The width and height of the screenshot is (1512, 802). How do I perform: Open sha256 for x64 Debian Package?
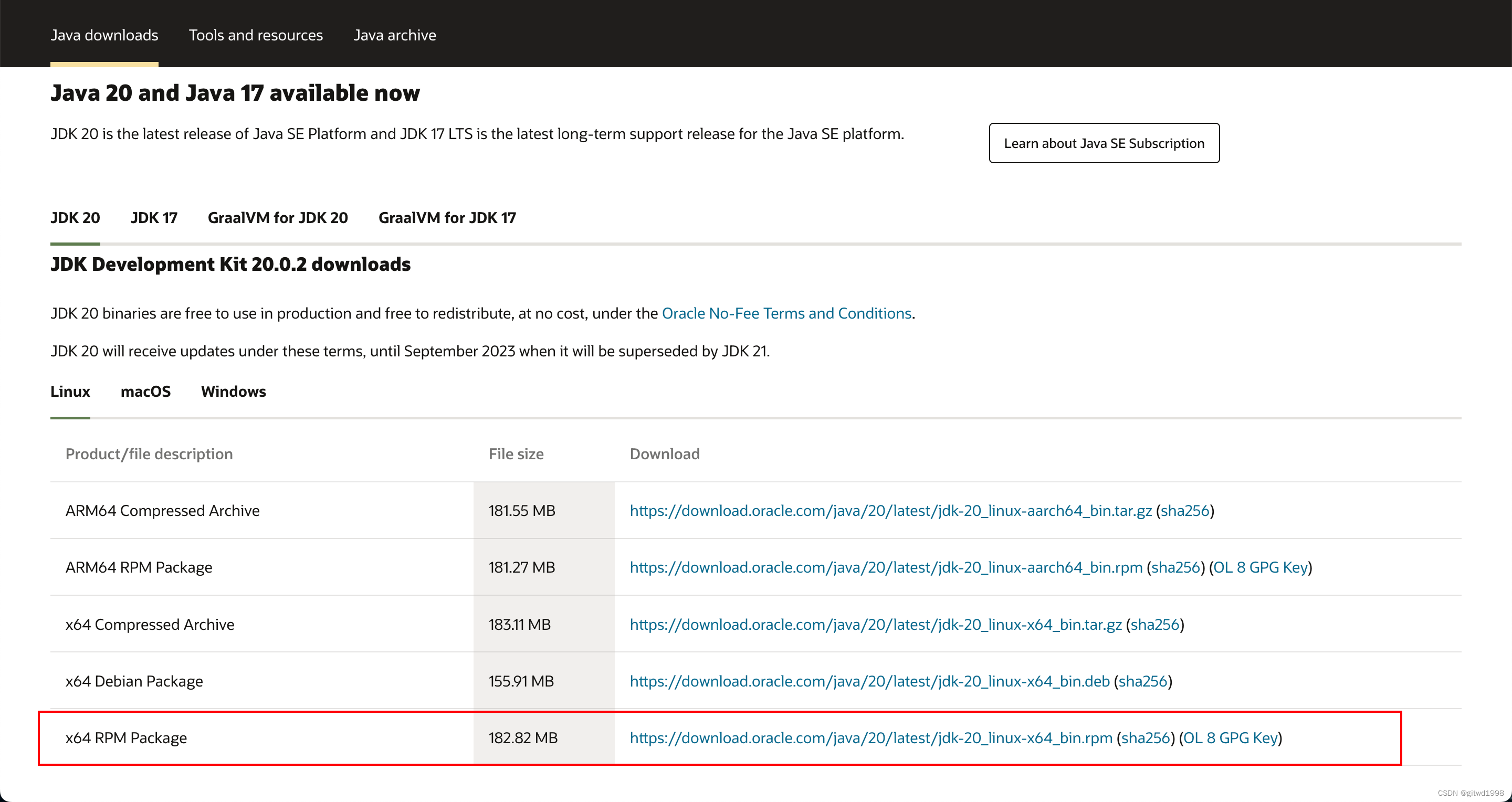(x=1143, y=681)
